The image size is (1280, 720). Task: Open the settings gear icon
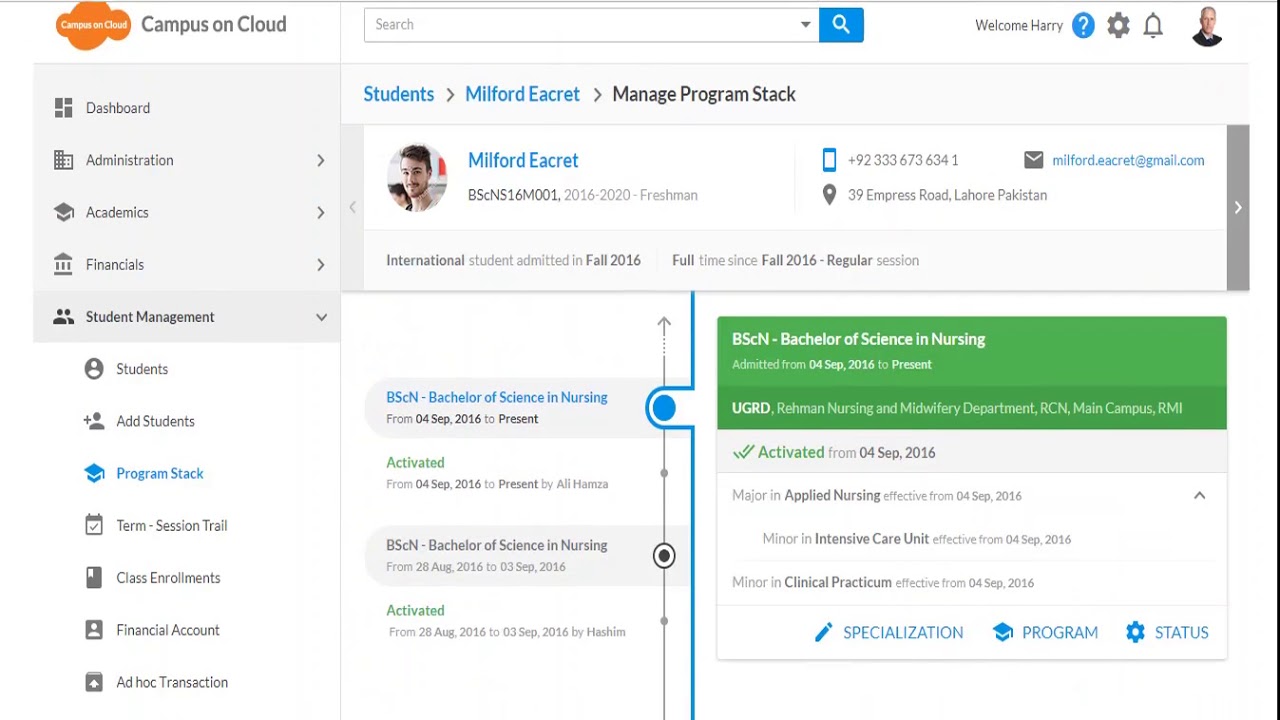(x=1118, y=26)
